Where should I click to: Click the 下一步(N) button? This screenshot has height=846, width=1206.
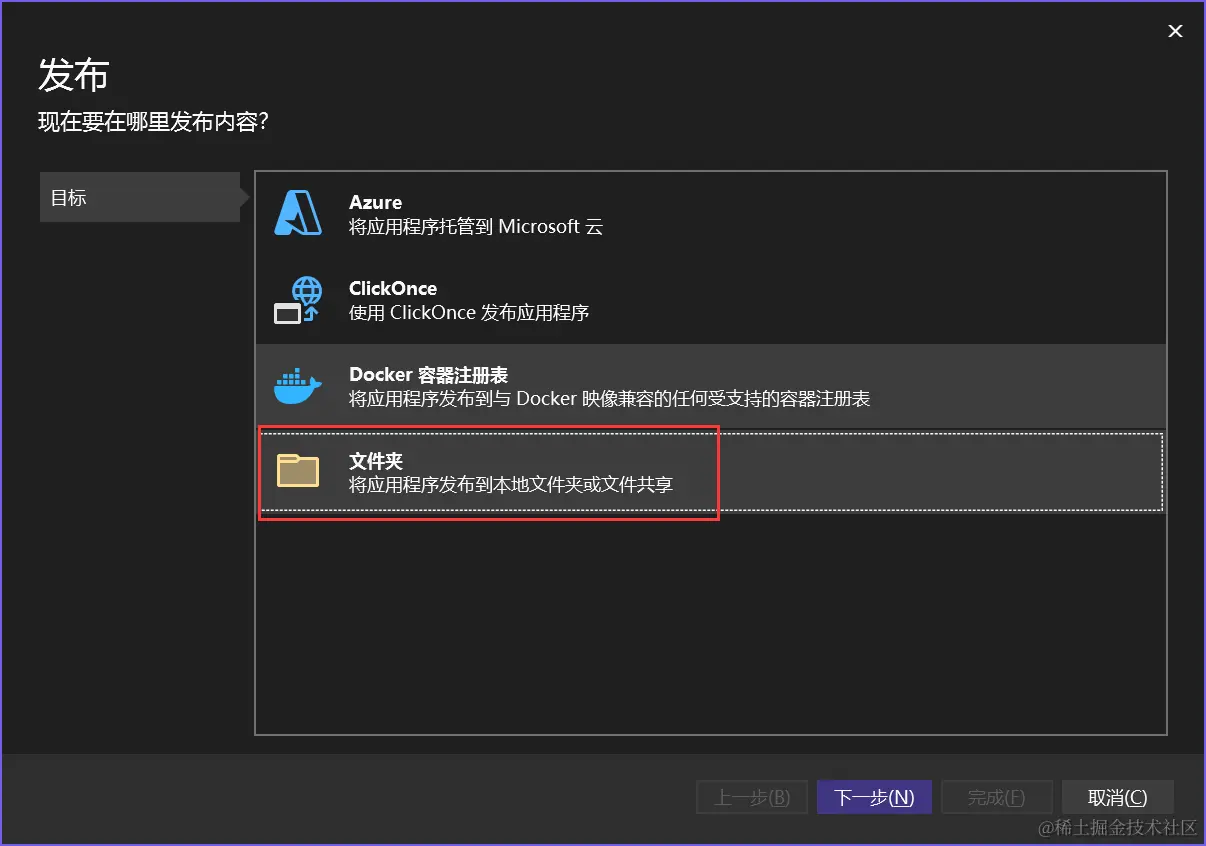(874, 797)
